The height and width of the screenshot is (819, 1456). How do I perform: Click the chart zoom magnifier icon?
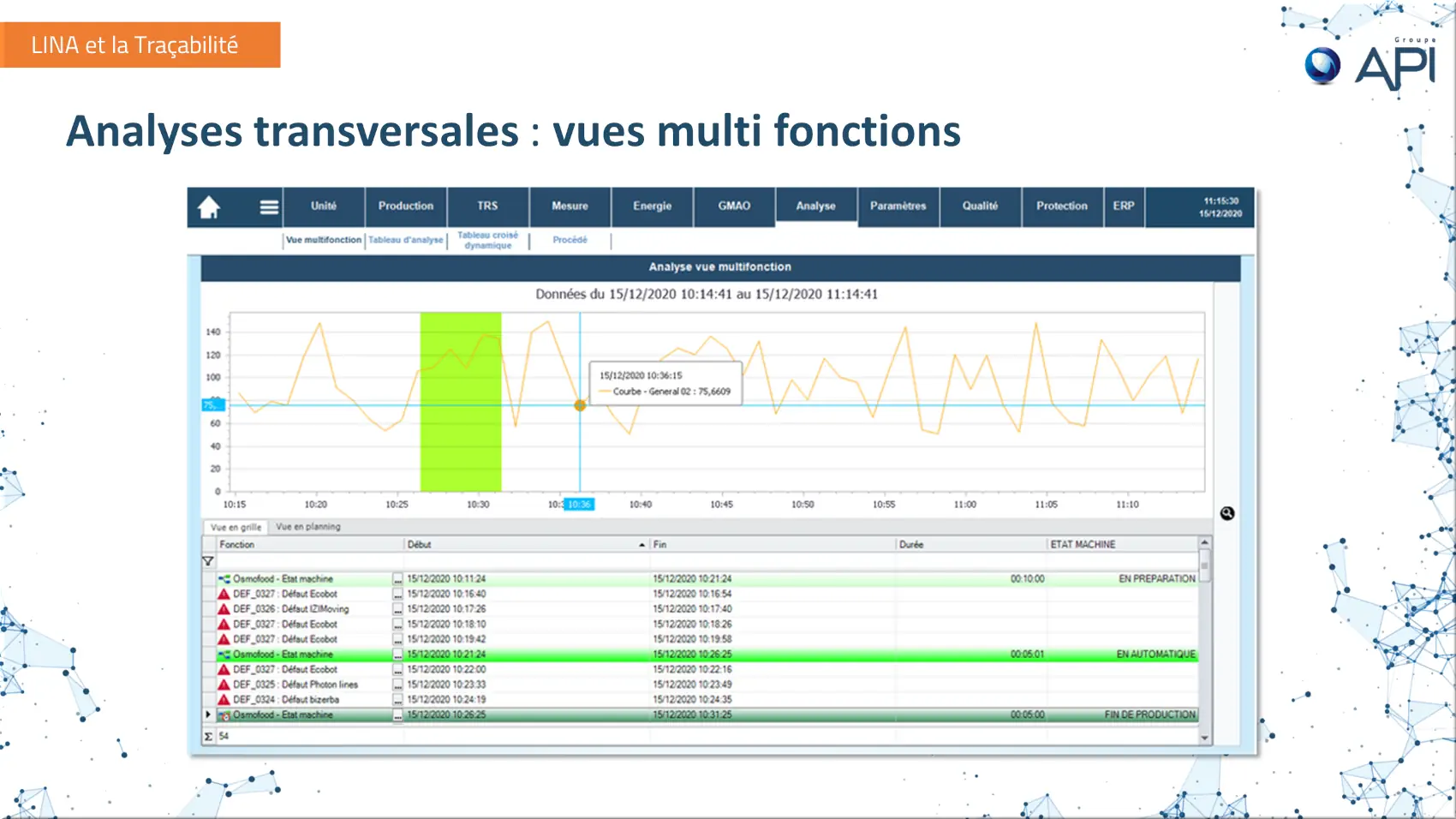pos(1226,513)
